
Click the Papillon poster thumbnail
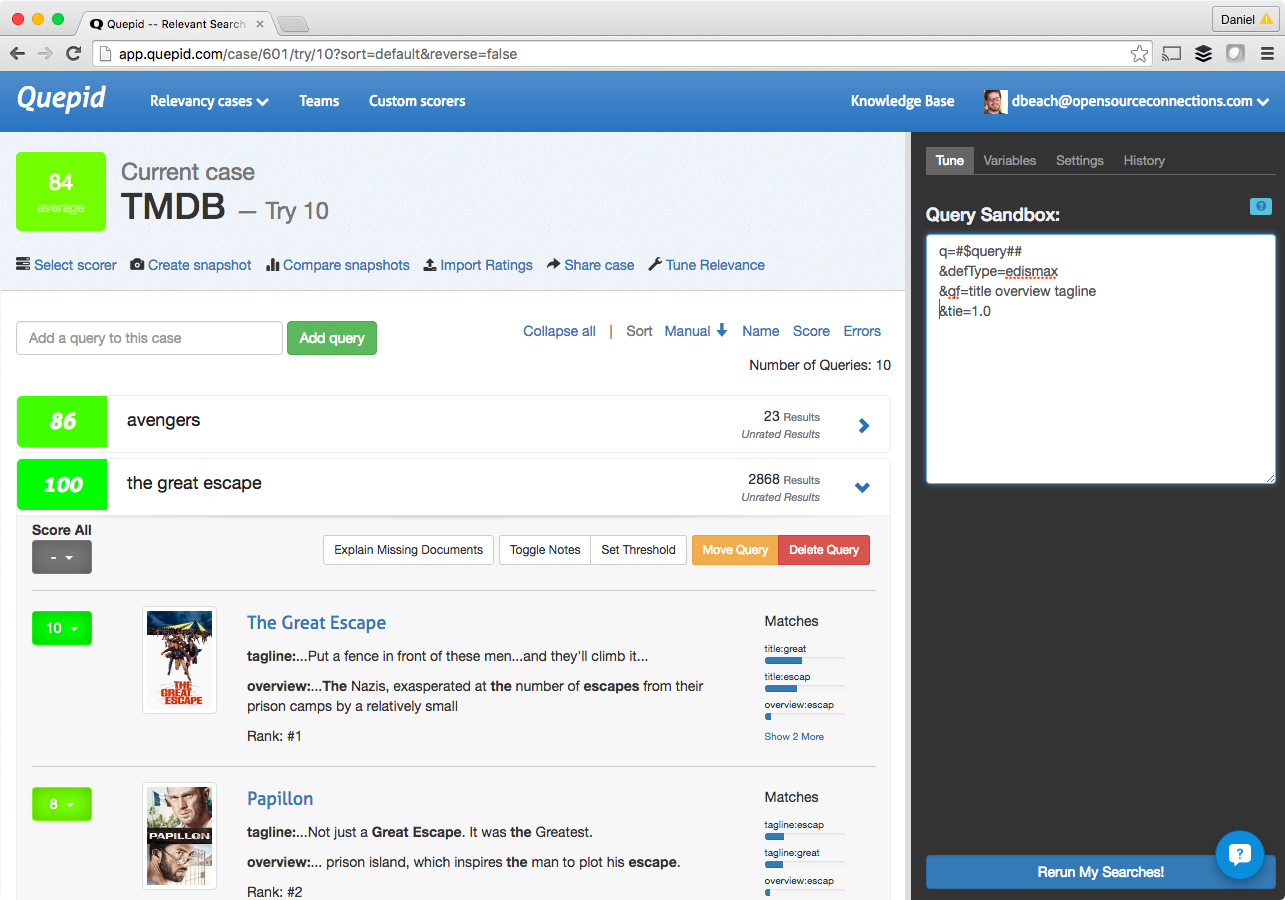pos(180,836)
